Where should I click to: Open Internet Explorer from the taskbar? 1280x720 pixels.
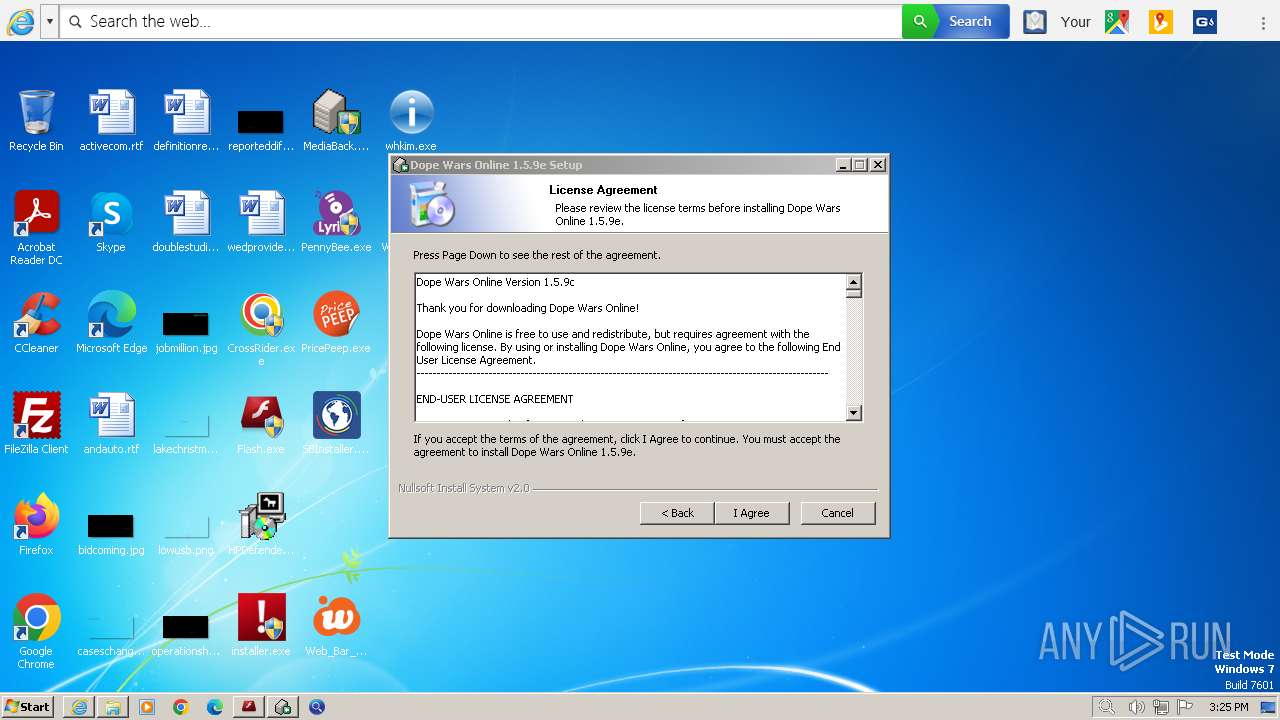pyautogui.click(x=79, y=707)
